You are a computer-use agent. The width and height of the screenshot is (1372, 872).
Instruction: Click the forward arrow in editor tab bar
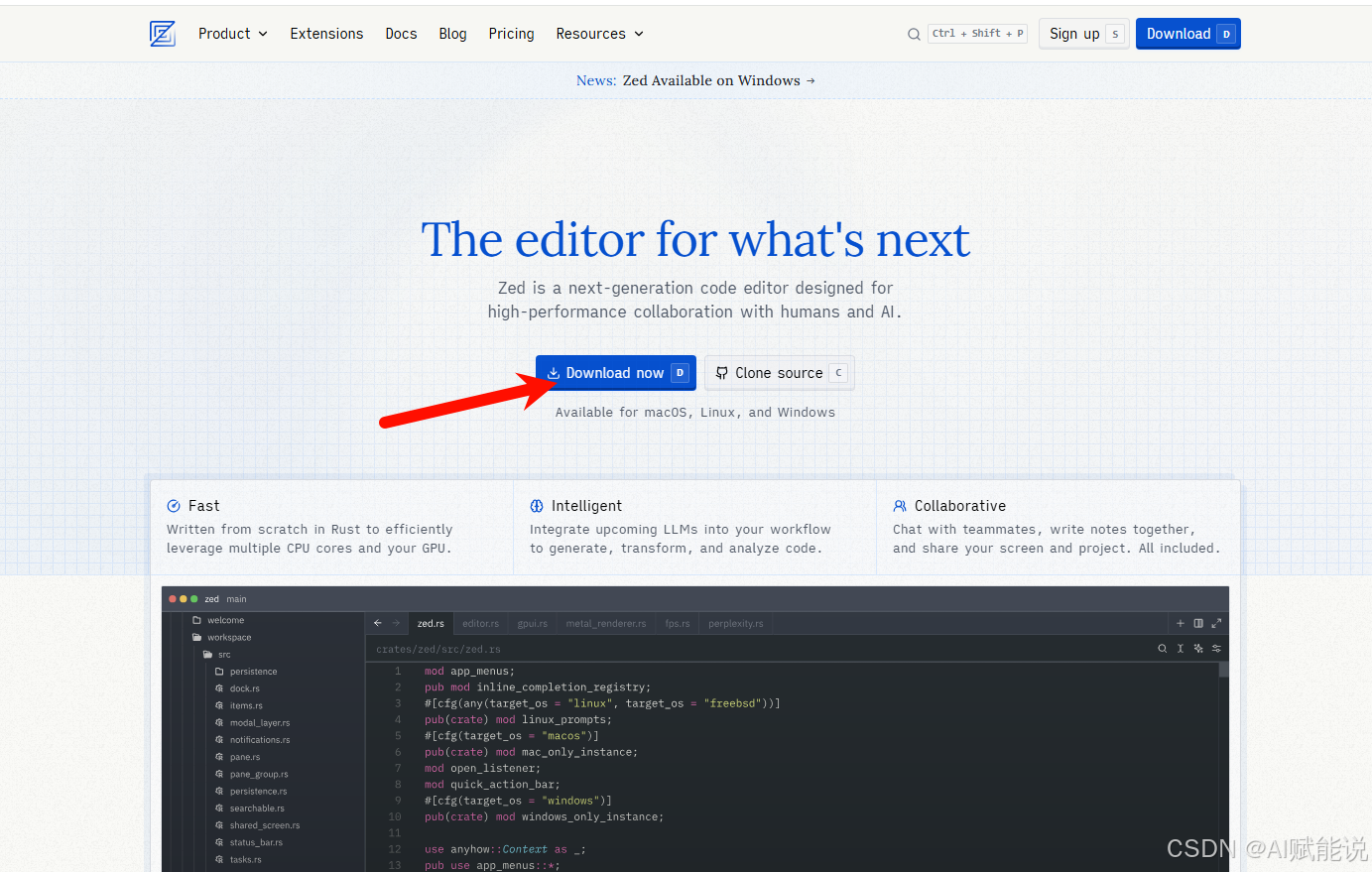pos(396,623)
